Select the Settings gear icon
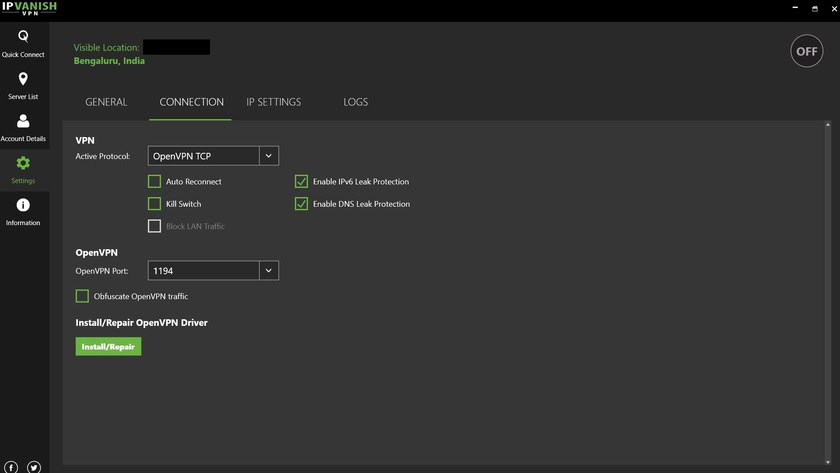The image size is (840, 473). coord(23,163)
